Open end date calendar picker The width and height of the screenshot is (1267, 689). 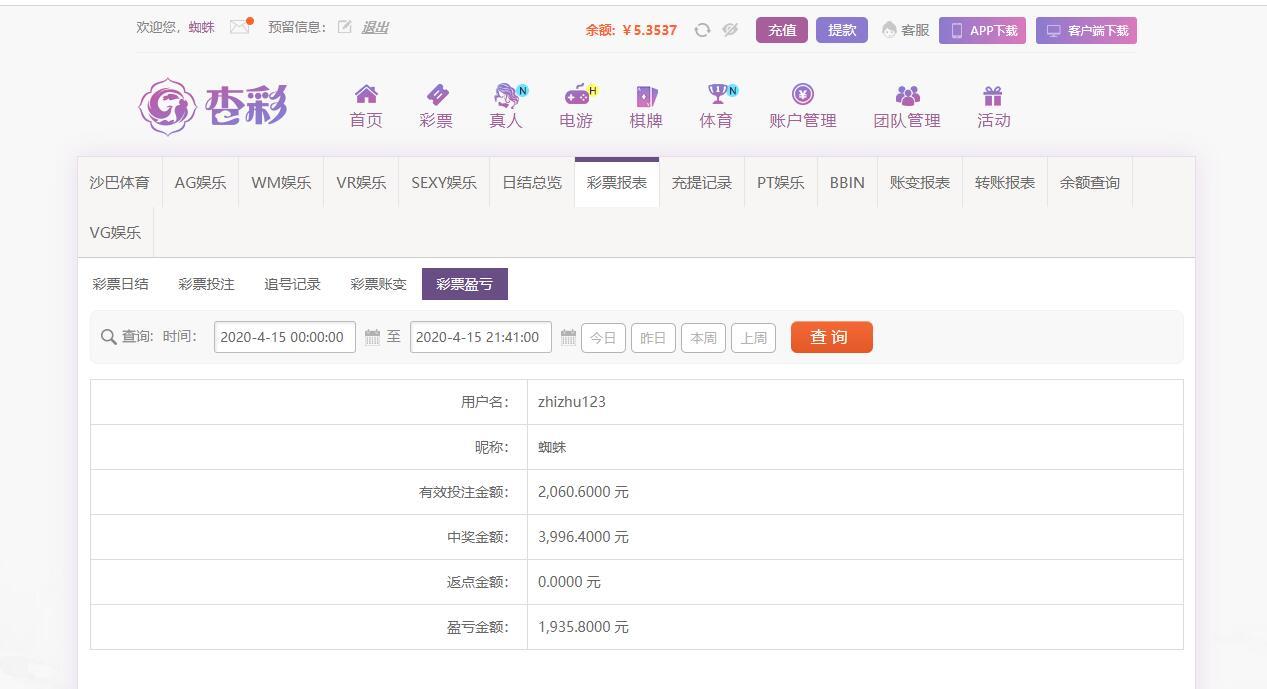pos(568,338)
